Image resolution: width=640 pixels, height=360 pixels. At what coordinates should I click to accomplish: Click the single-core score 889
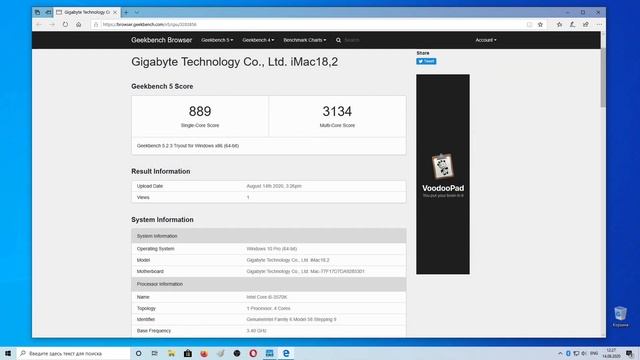point(200,111)
